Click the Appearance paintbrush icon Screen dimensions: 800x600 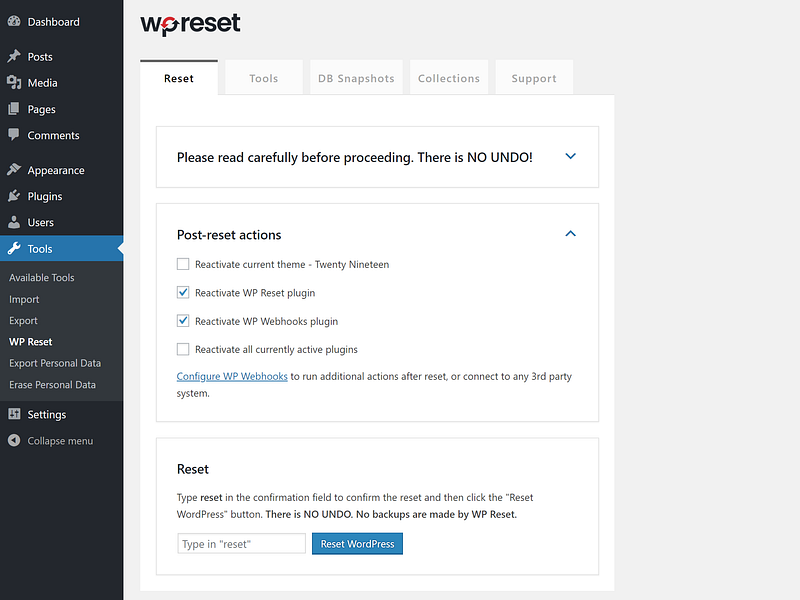coord(14,169)
